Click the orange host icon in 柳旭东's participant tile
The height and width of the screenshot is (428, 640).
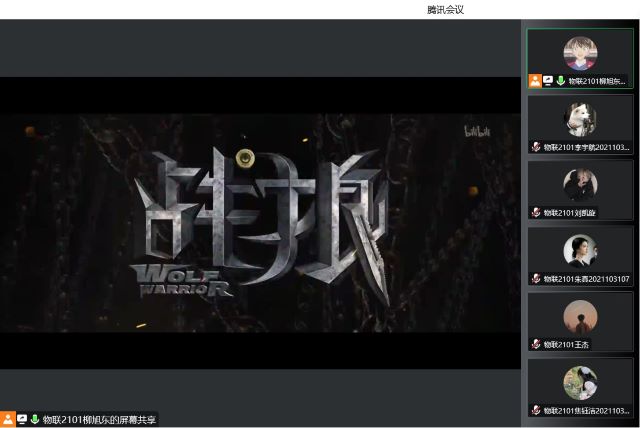tap(535, 81)
